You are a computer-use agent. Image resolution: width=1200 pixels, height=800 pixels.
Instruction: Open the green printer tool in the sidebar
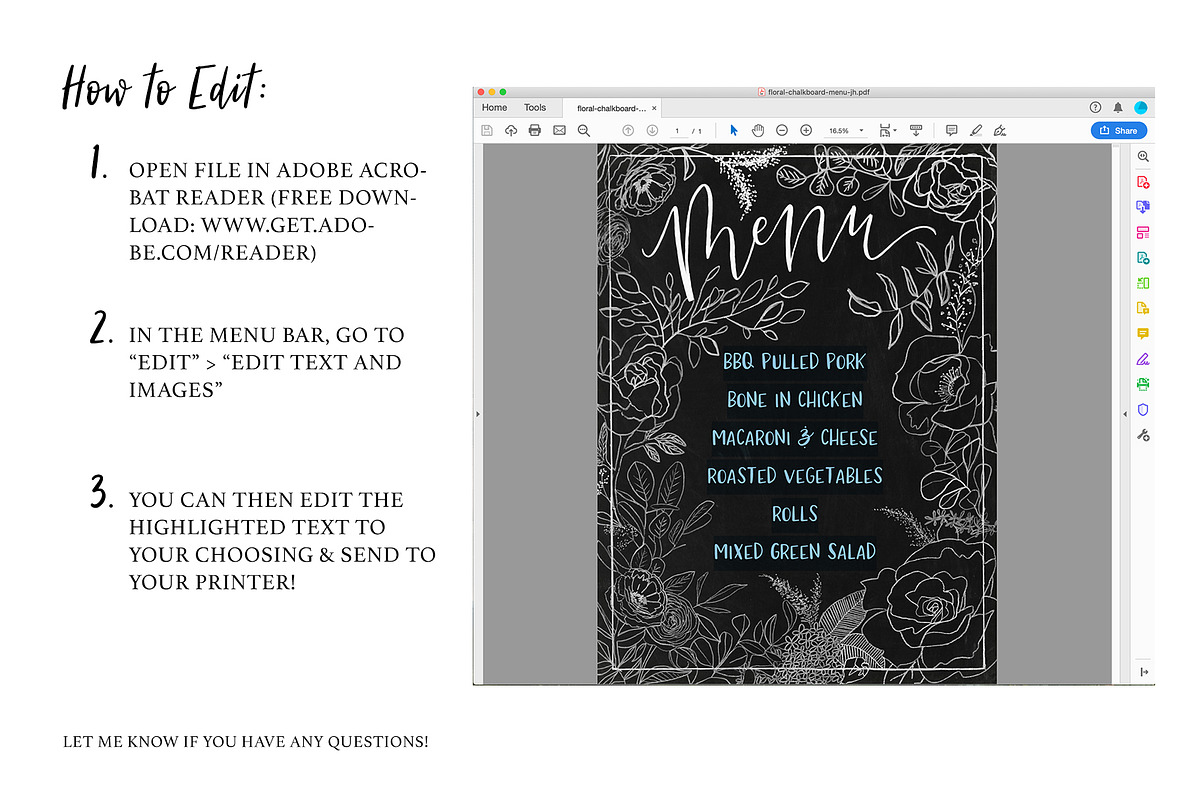(1143, 384)
